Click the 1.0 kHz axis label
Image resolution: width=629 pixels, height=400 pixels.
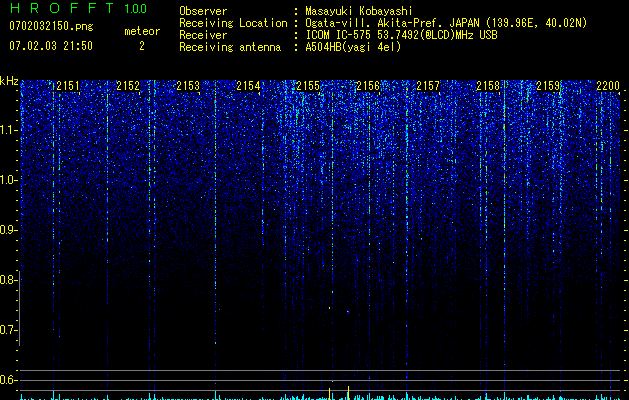tap(8, 180)
